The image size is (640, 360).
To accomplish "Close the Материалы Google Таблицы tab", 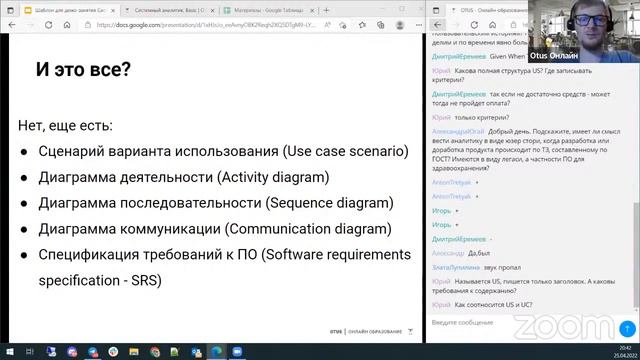I will [312, 10].
